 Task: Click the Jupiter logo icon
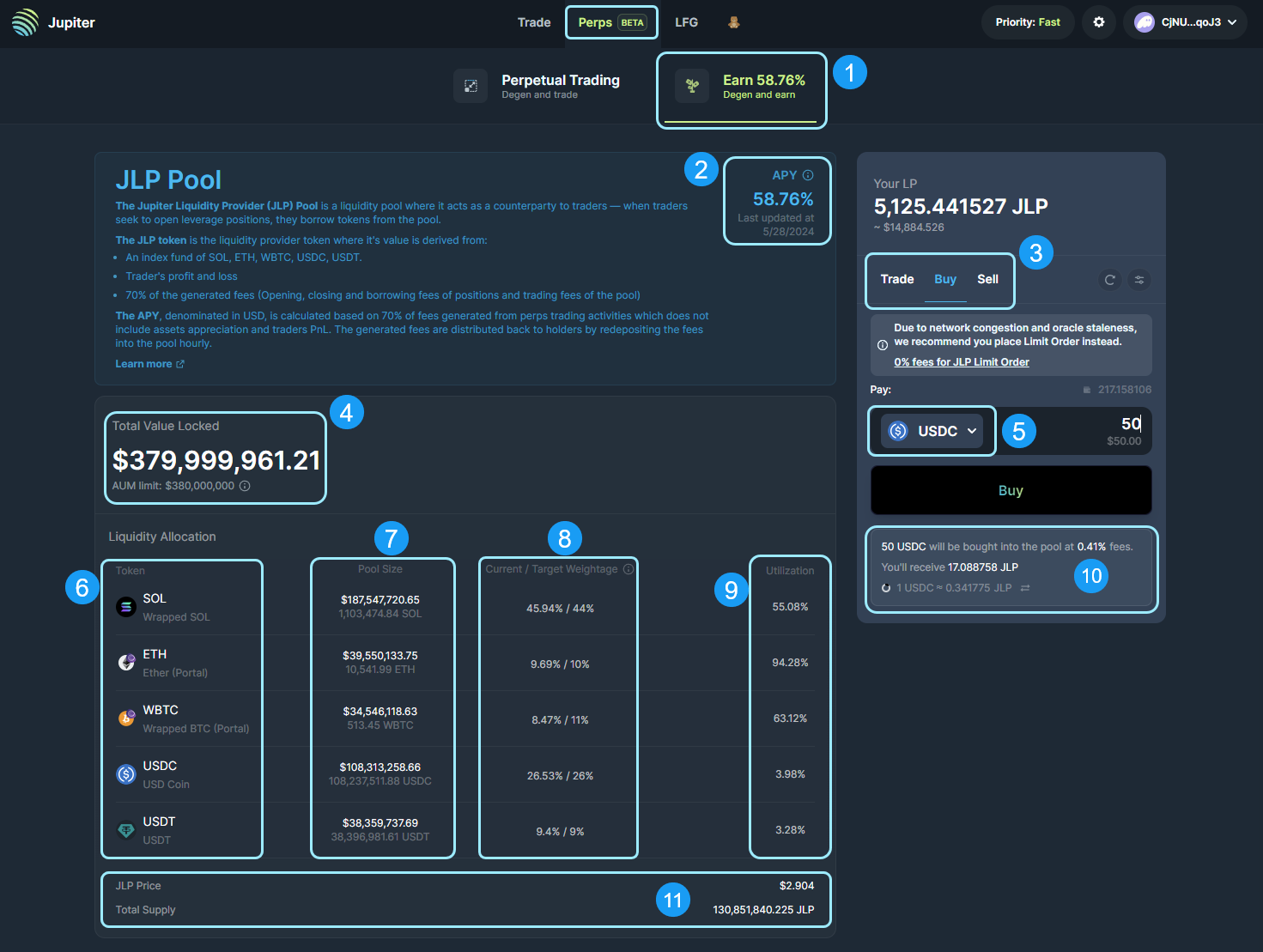point(26,22)
